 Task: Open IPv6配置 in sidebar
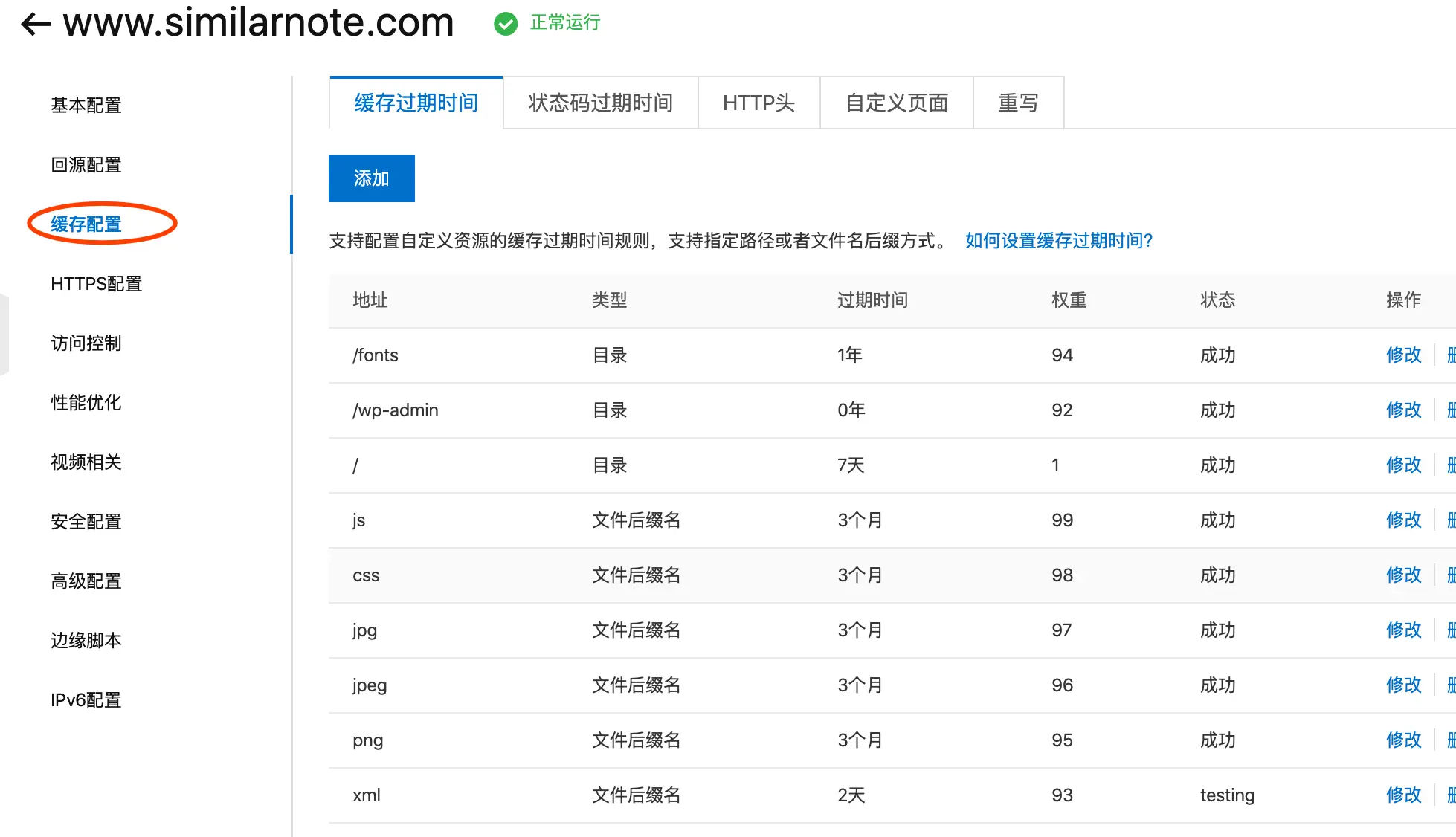(x=86, y=700)
